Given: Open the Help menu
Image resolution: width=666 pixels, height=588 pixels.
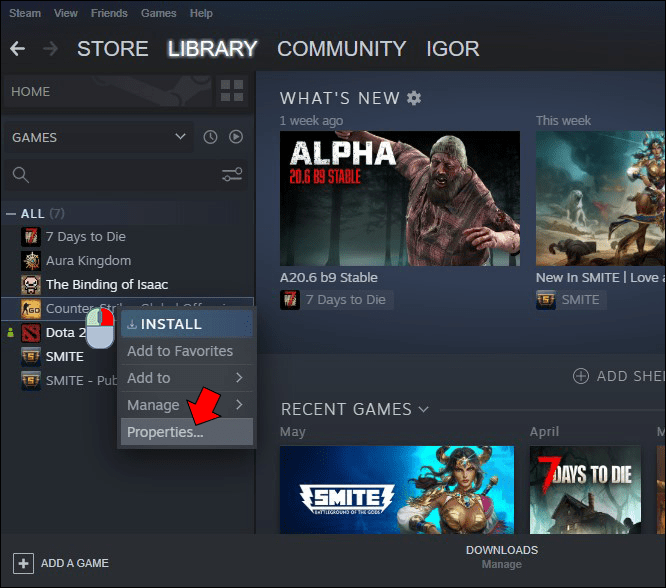Looking at the screenshot, I should 201,13.
